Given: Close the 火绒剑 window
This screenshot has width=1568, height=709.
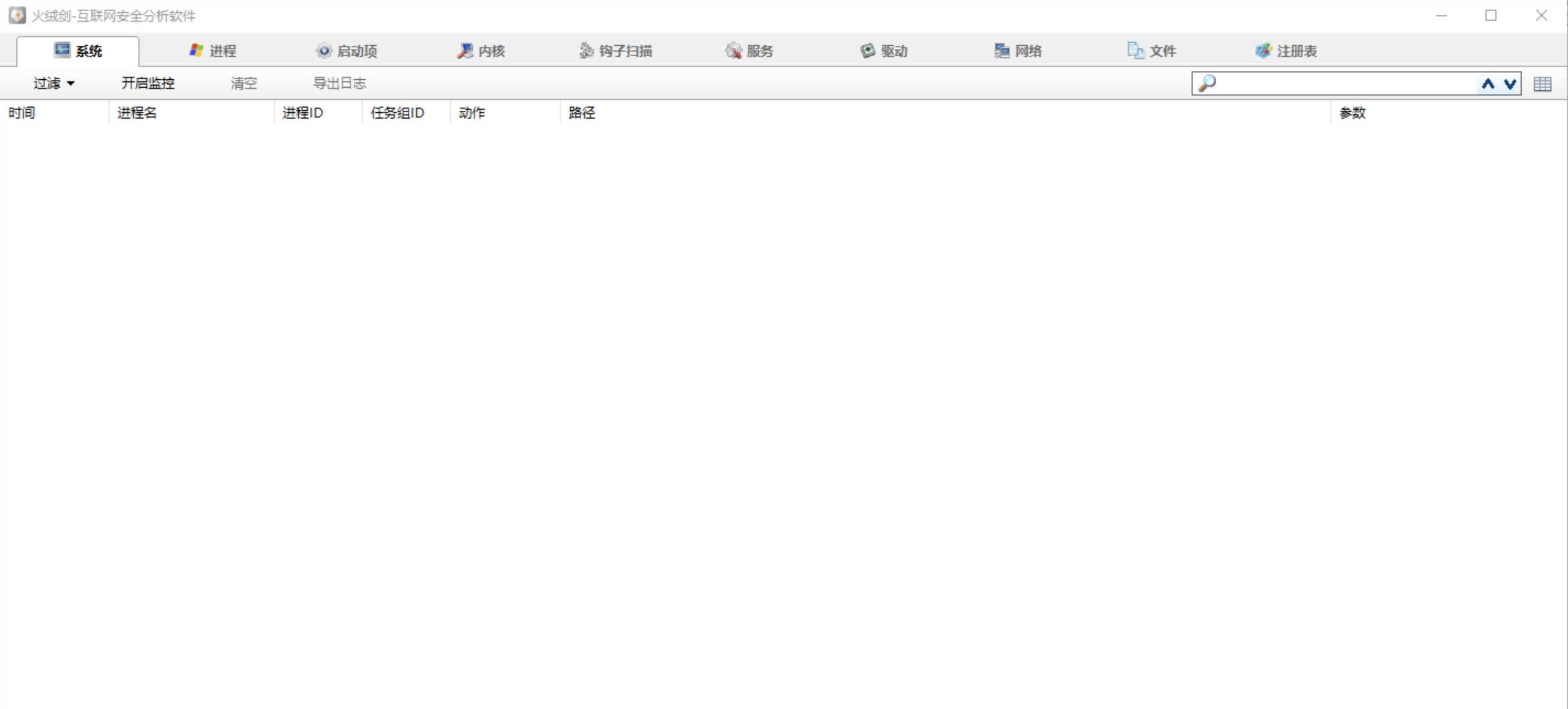Looking at the screenshot, I should tap(1542, 15).
